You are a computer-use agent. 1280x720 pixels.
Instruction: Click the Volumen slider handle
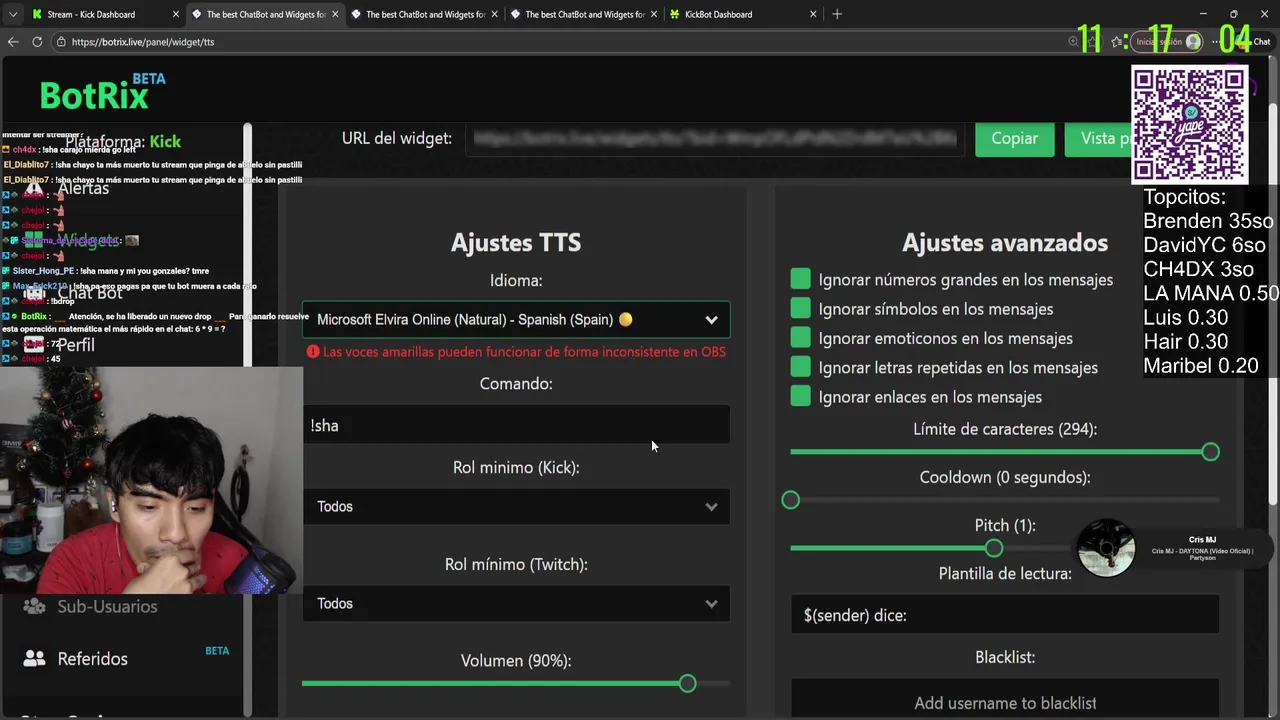(x=687, y=683)
